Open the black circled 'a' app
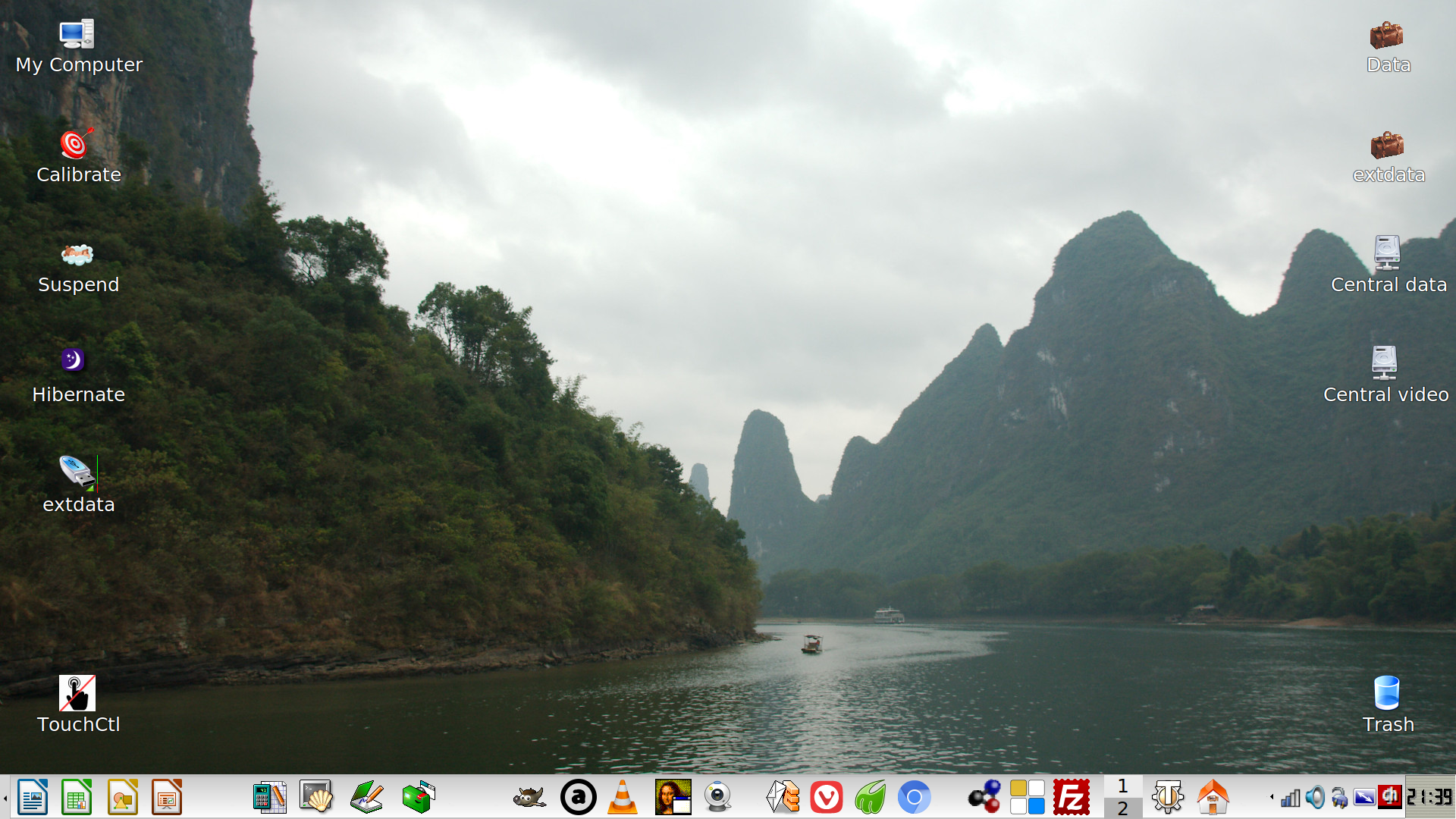The width and height of the screenshot is (1456, 819). tap(578, 797)
